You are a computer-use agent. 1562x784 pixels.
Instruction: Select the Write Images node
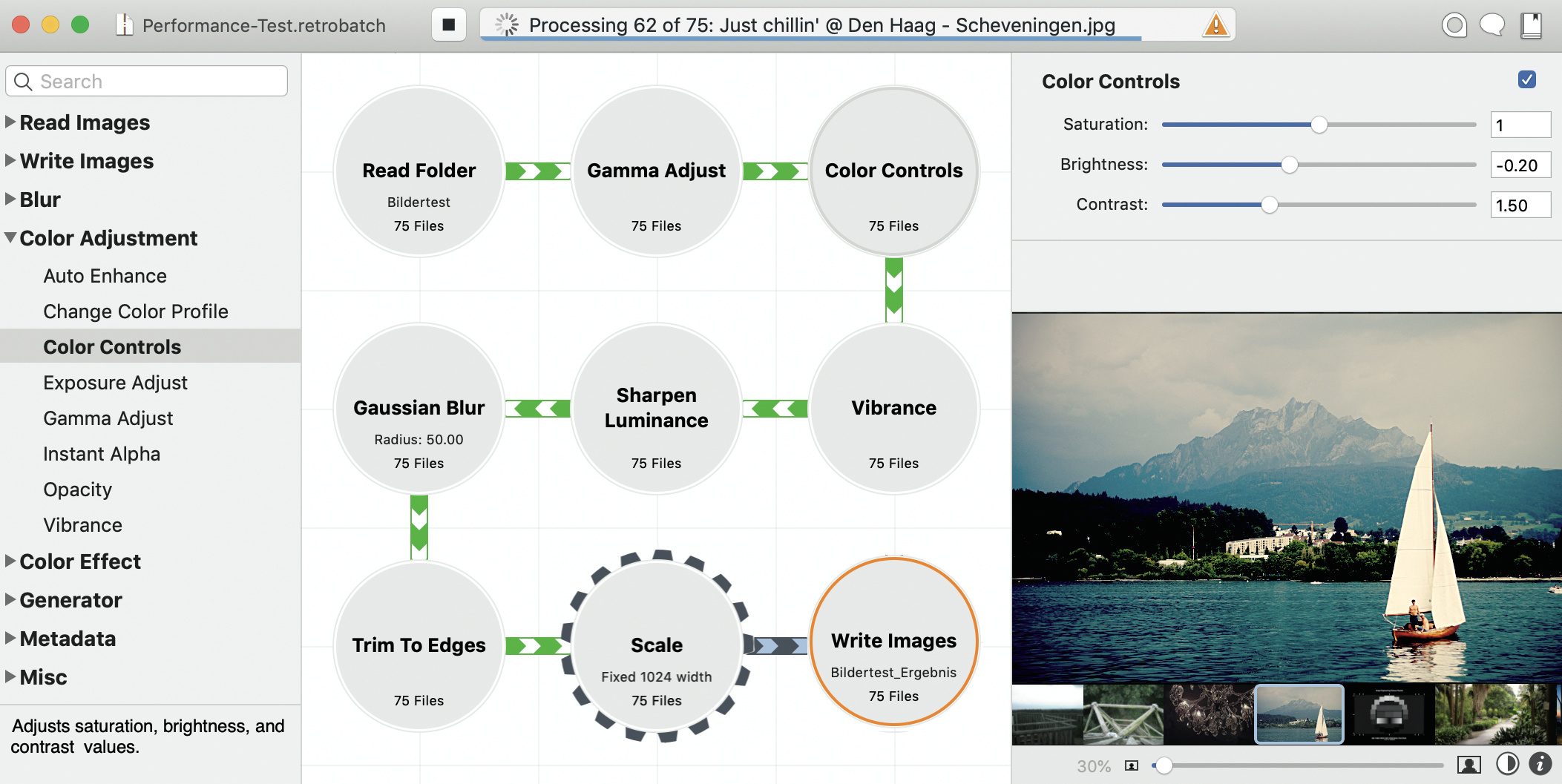tap(893, 642)
